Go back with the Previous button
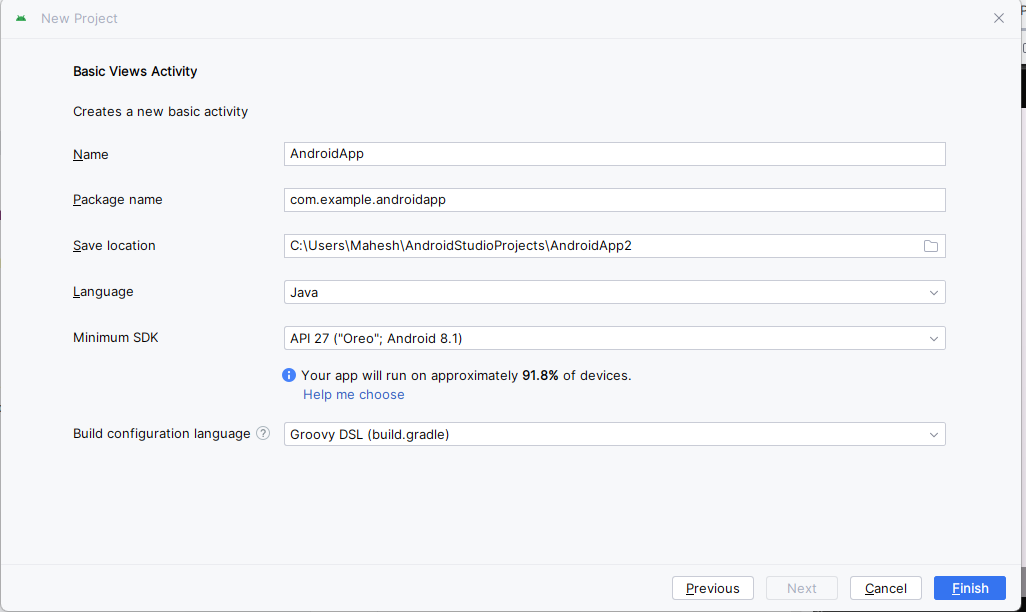Viewport: 1026px width, 612px height. click(x=713, y=588)
